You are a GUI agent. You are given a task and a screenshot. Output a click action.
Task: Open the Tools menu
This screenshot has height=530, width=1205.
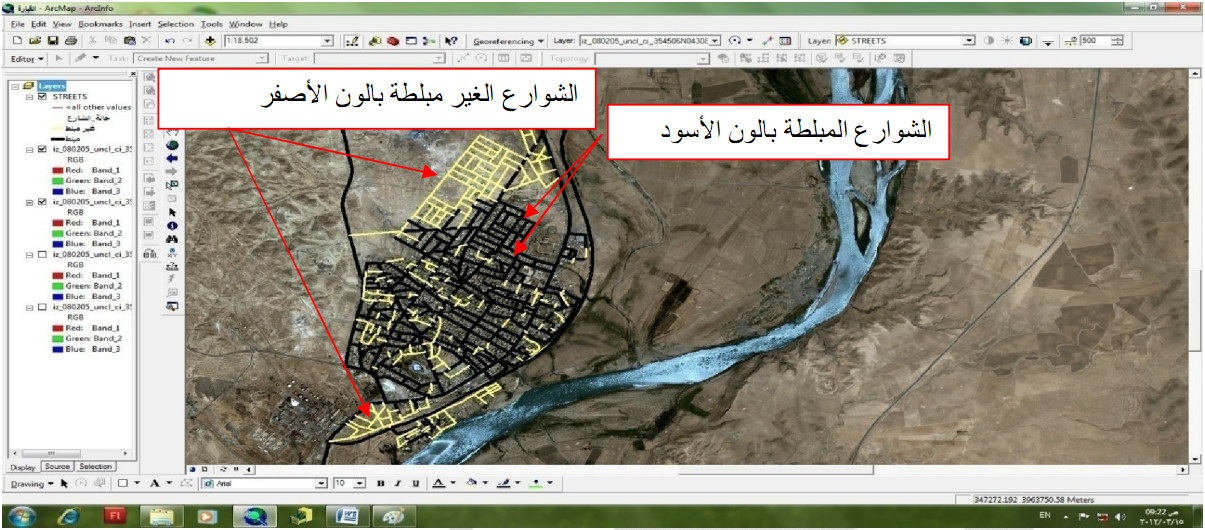click(x=211, y=23)
